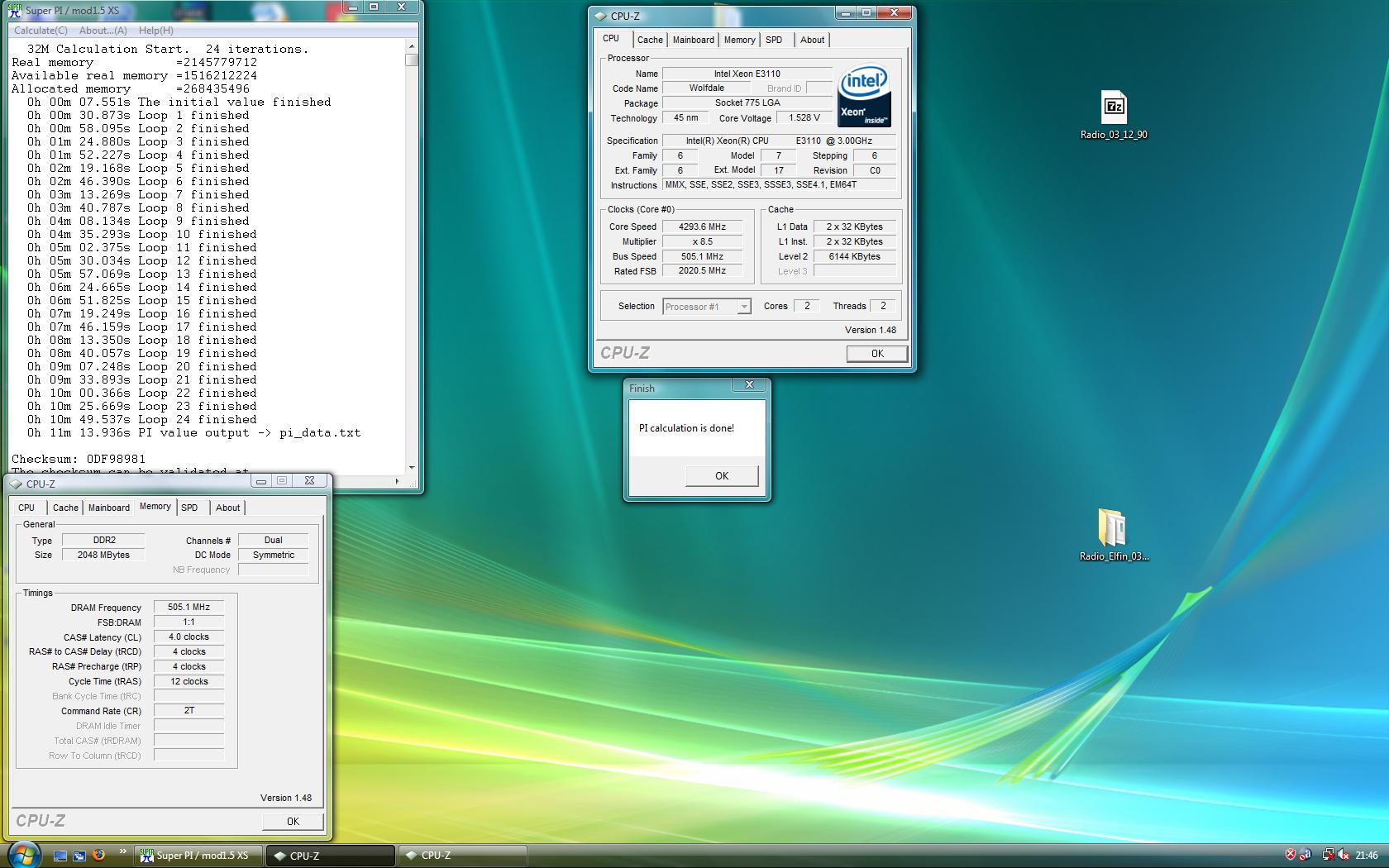The image size is (1389, 868).
Task: Click the FSB:DRAM 1:1 field
Action: (189, 622)
